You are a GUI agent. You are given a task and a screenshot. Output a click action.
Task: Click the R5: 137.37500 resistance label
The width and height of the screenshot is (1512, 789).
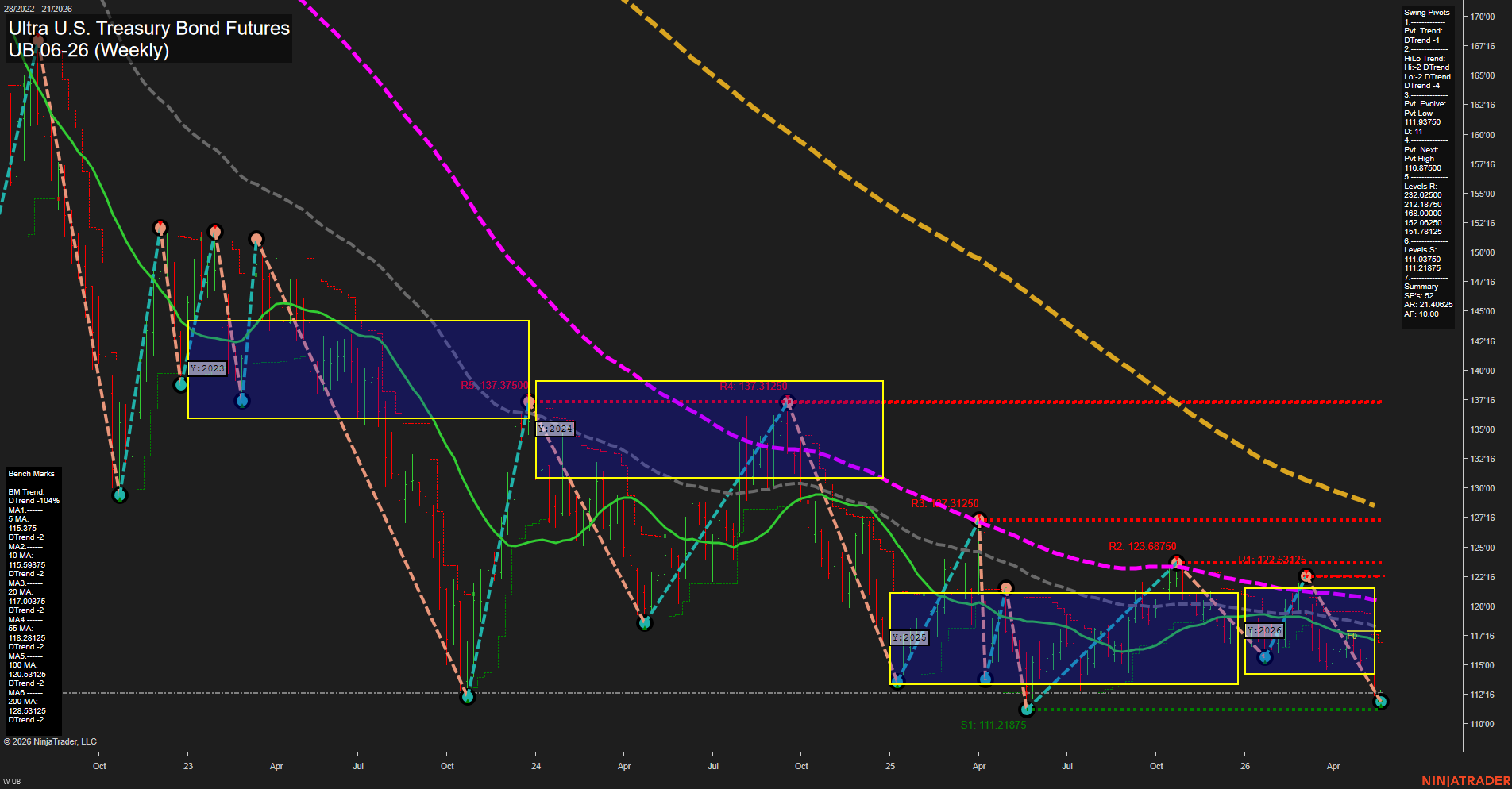pyautogui.click(x=494, y=385)
